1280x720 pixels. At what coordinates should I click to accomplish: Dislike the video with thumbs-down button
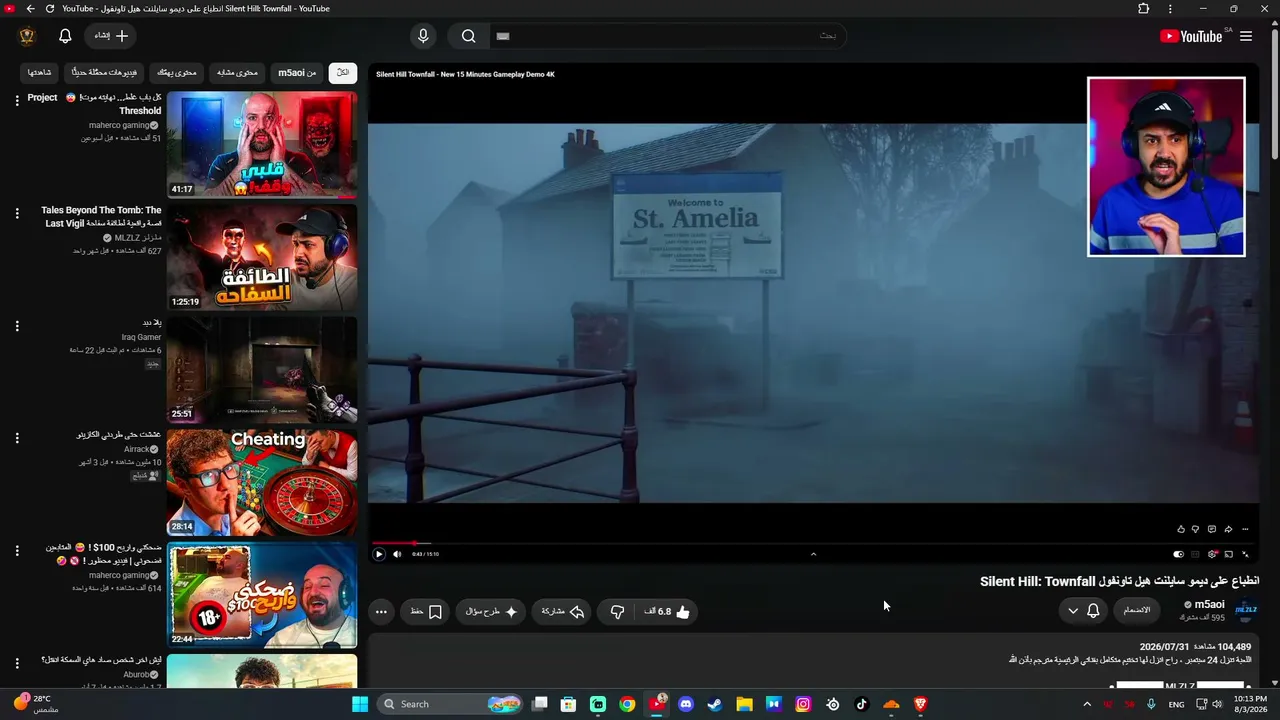(618, 612)
